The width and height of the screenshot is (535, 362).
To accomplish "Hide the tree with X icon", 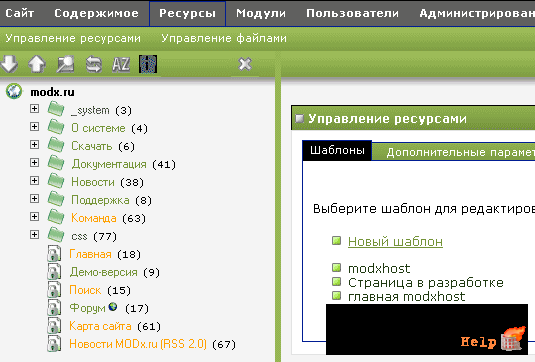I will point(245,64).
